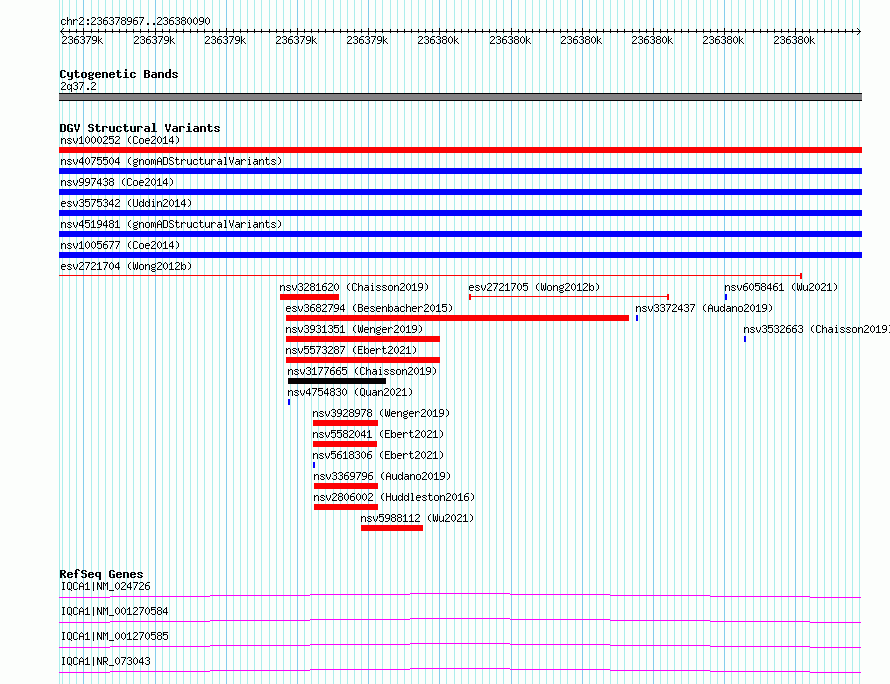
Task: Click red bar under nsv3928978
Action: click(345, 423)
